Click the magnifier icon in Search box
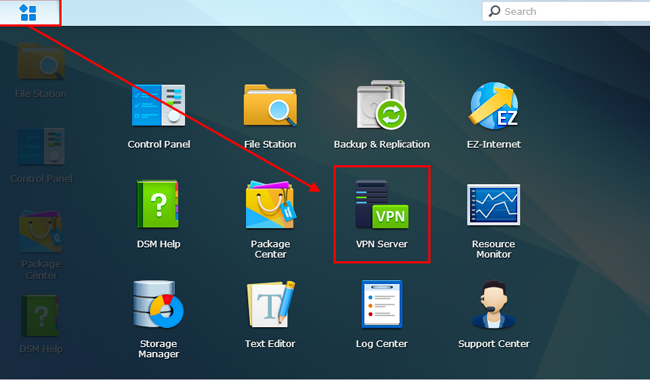The width and height of the screenshot is (650, 380). point(494,11)
